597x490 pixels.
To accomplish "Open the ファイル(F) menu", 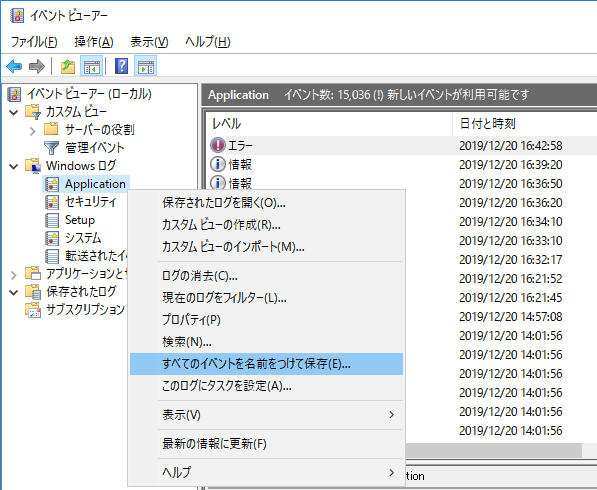I will [34, 41].
